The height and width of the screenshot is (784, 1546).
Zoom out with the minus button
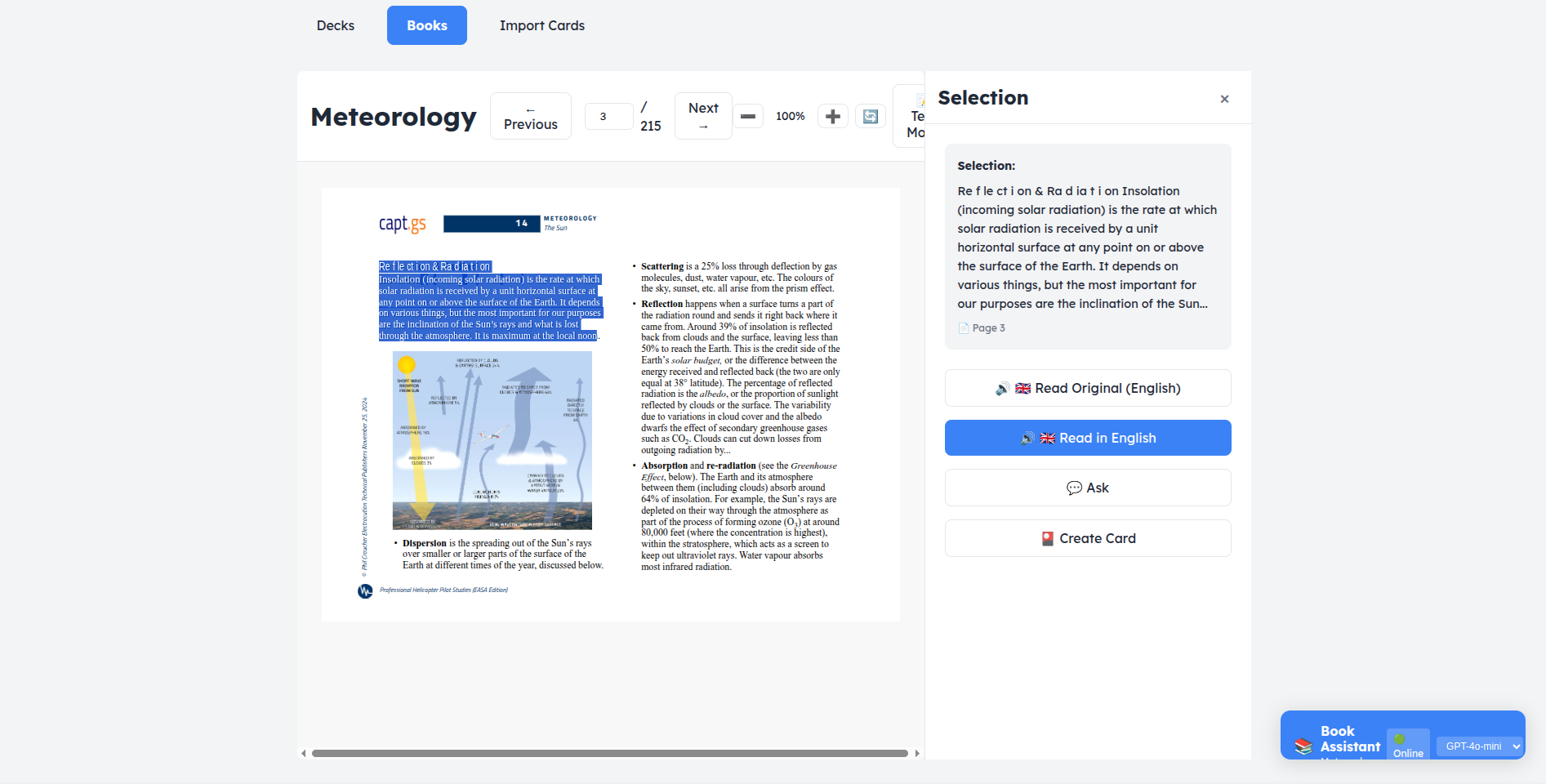pyautogui.click(x=747, y=117)
